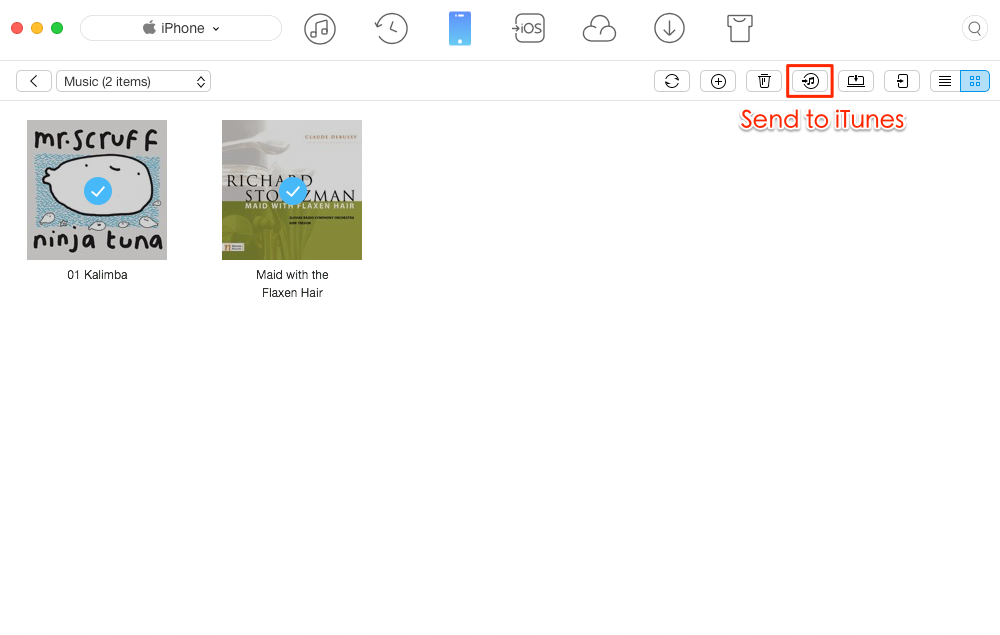Refresh the music list
Viewport: 1000px width, 635px height.
[672, 81]
